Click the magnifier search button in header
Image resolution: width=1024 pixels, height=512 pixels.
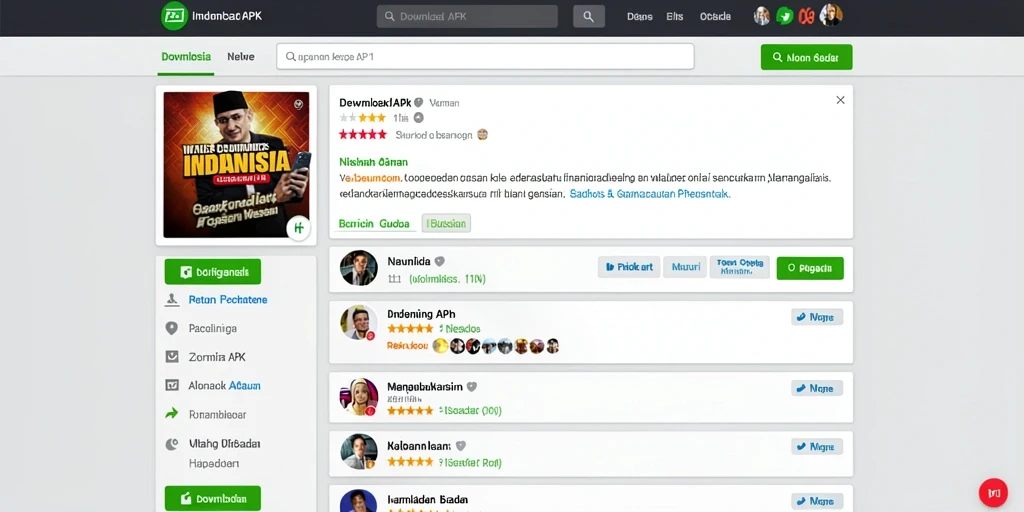[x=588, y=16]
